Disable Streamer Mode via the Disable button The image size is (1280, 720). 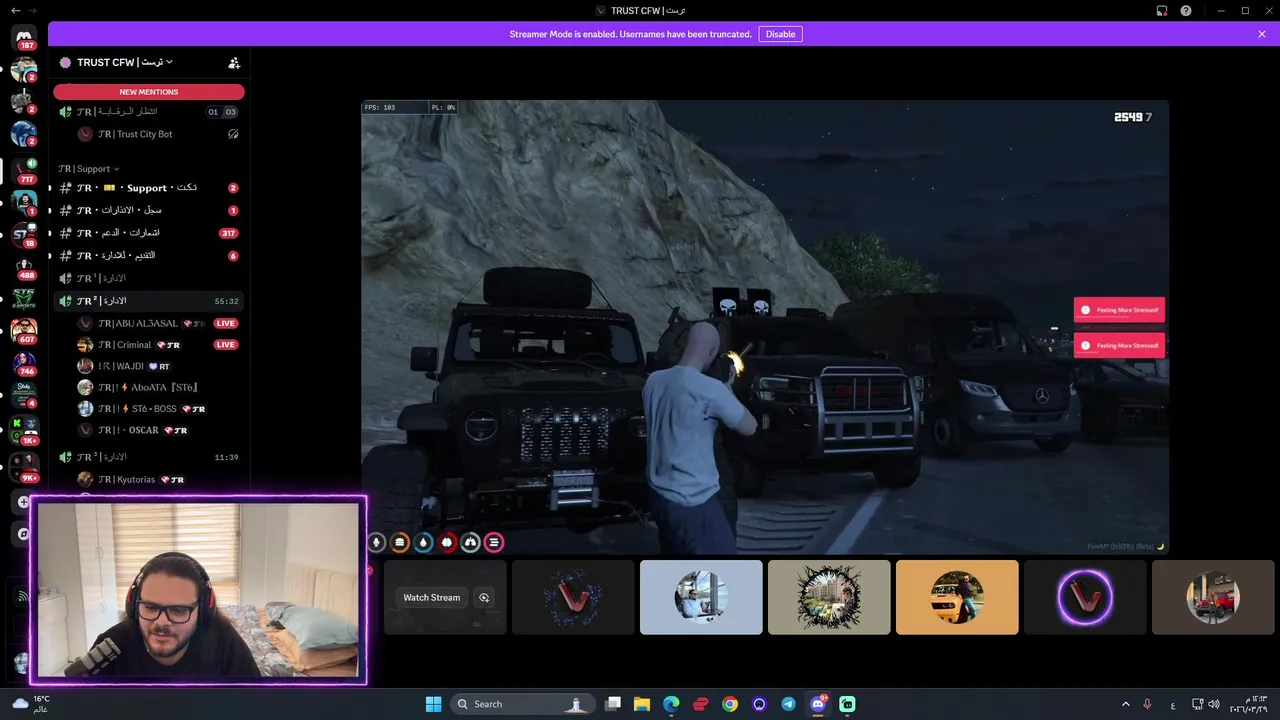[x=780, y=34]
